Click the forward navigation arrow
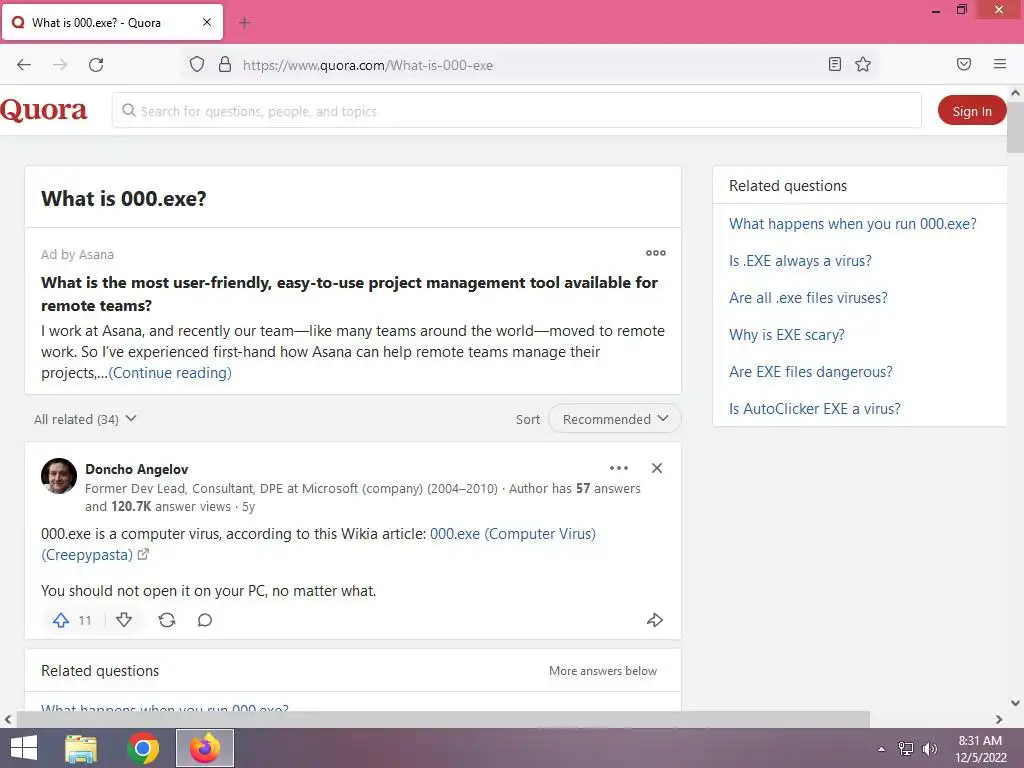The height and width of the screenshot is (768, 1024). (x=60, y=65)
